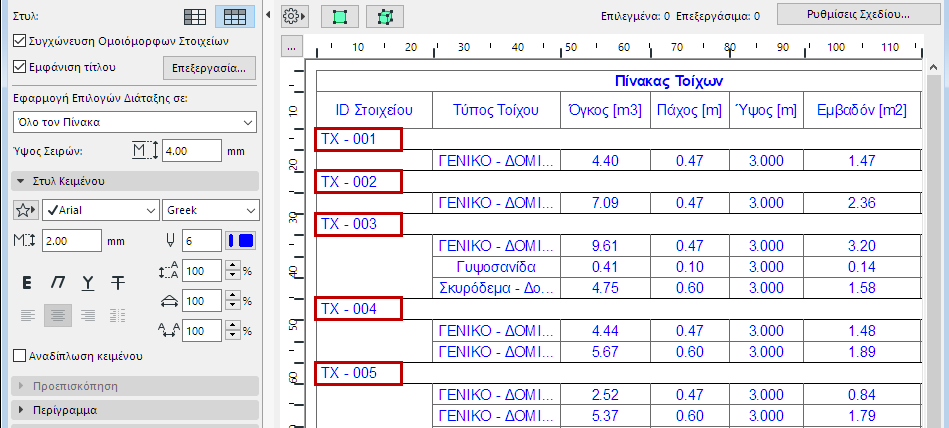The image size is (949, 428).
Task: Select the Όγκος [m3] column header
Action: (605, 110)
